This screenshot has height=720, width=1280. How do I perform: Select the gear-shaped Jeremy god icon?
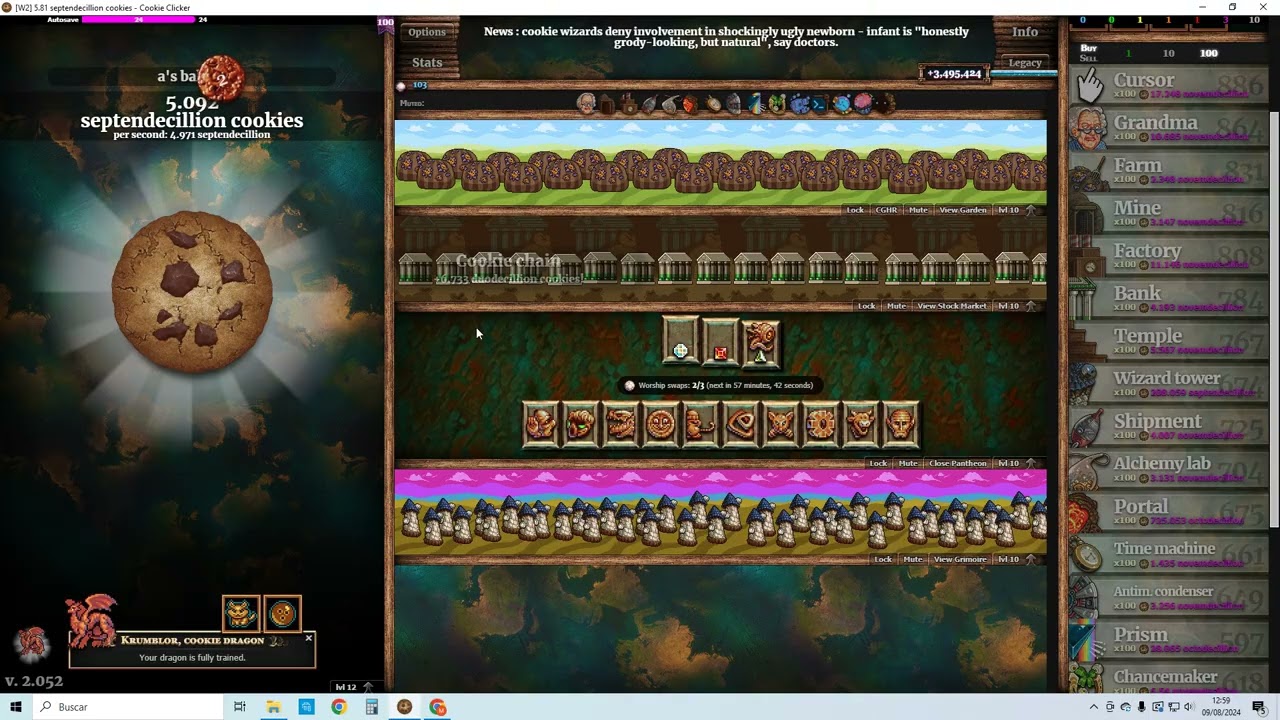pos(820,424)
